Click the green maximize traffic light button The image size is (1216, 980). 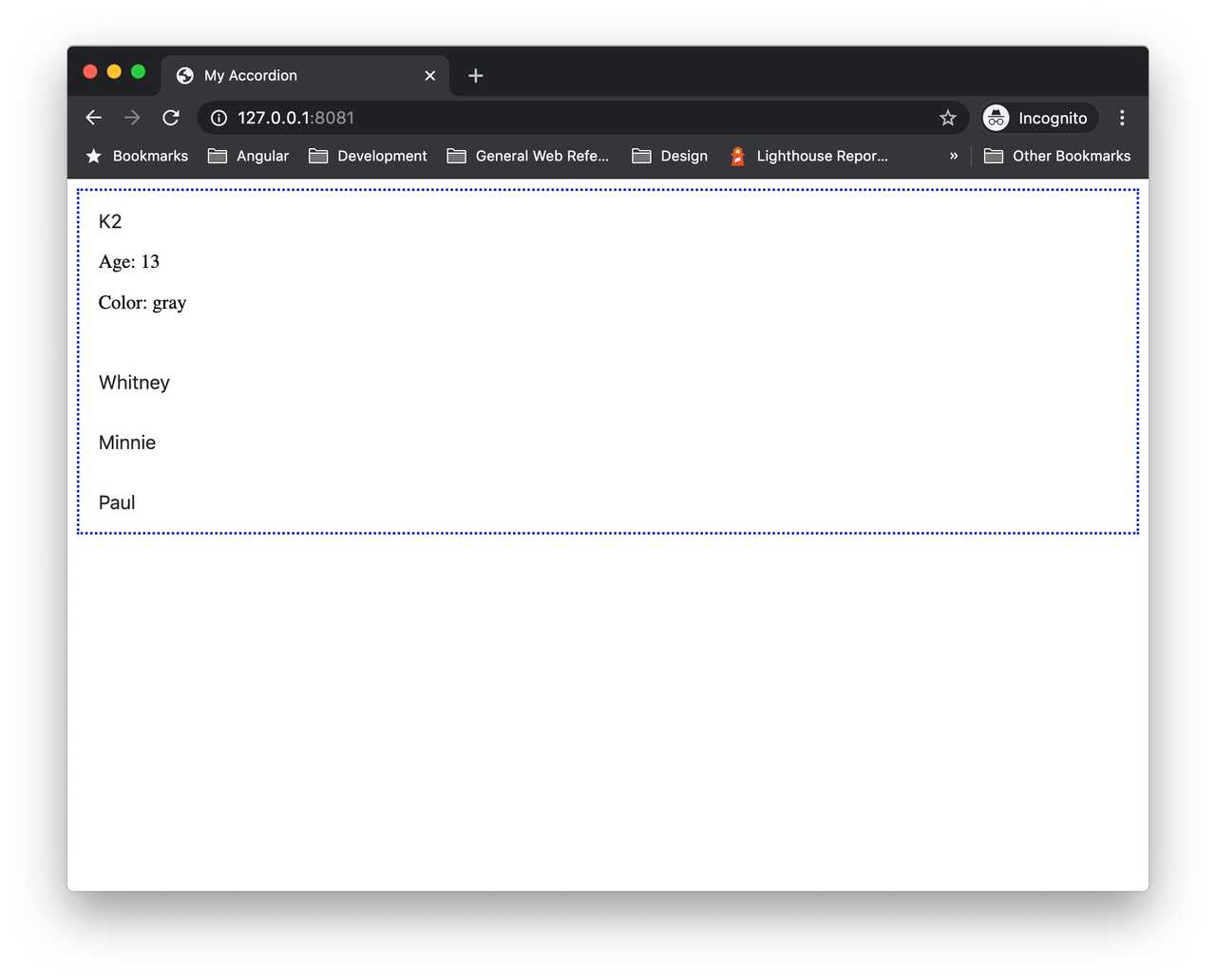pyautogui.click(x=138, y=71)
